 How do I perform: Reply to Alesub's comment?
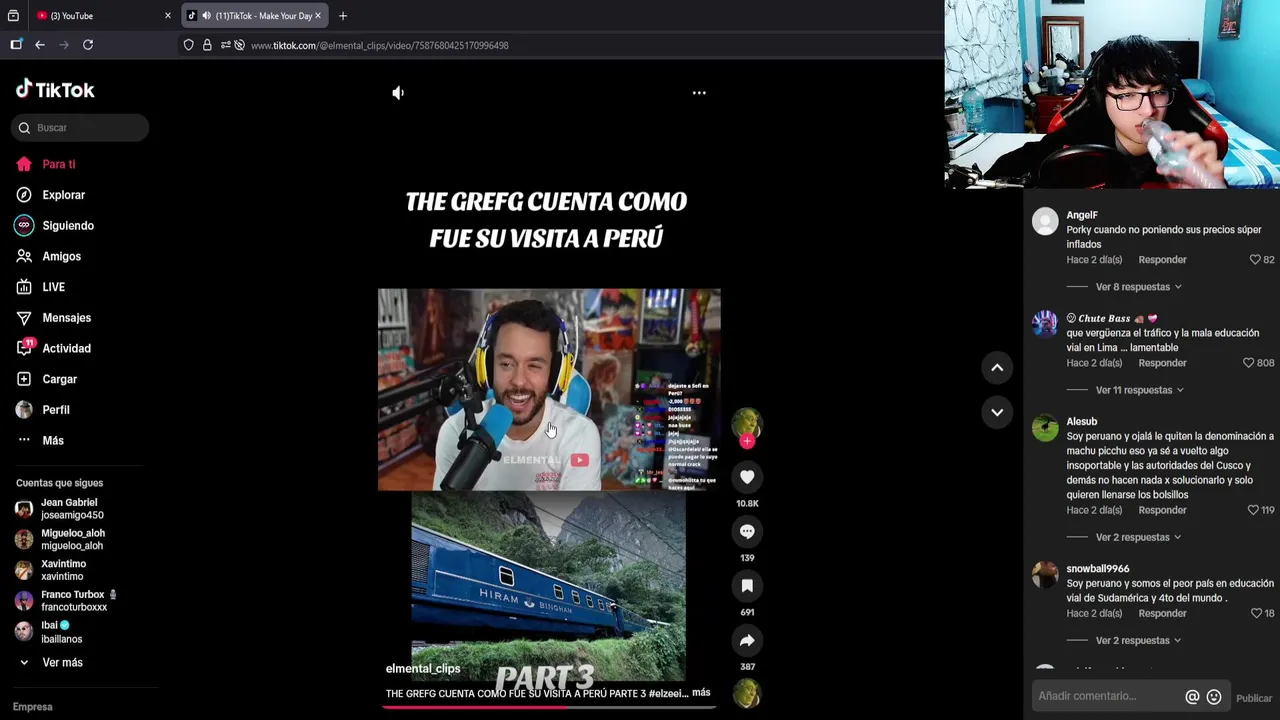click(x=1162, y=510)
